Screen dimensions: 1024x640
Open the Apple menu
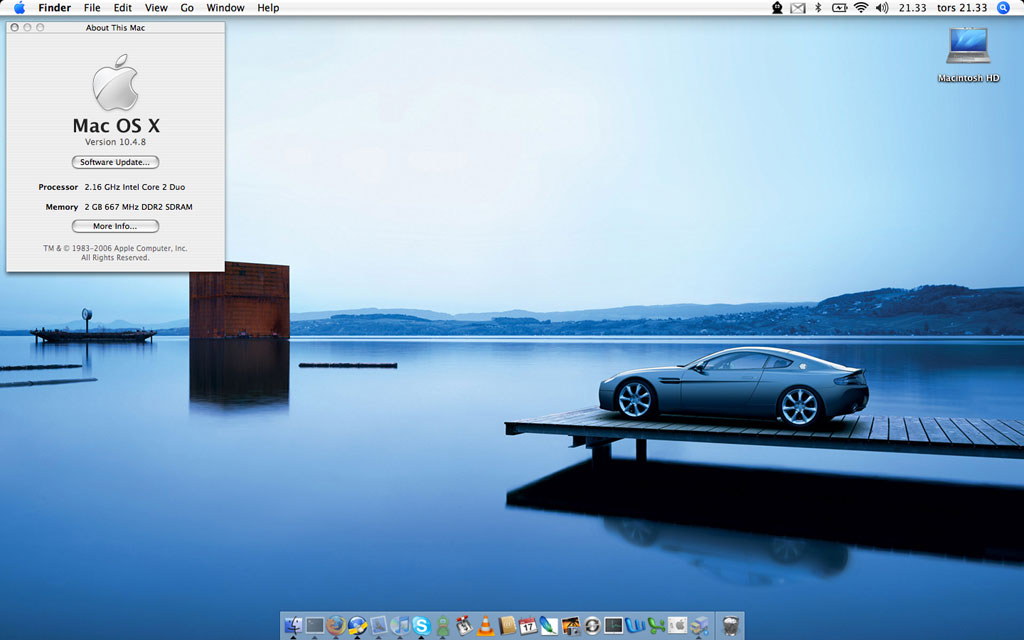(20, 8)
